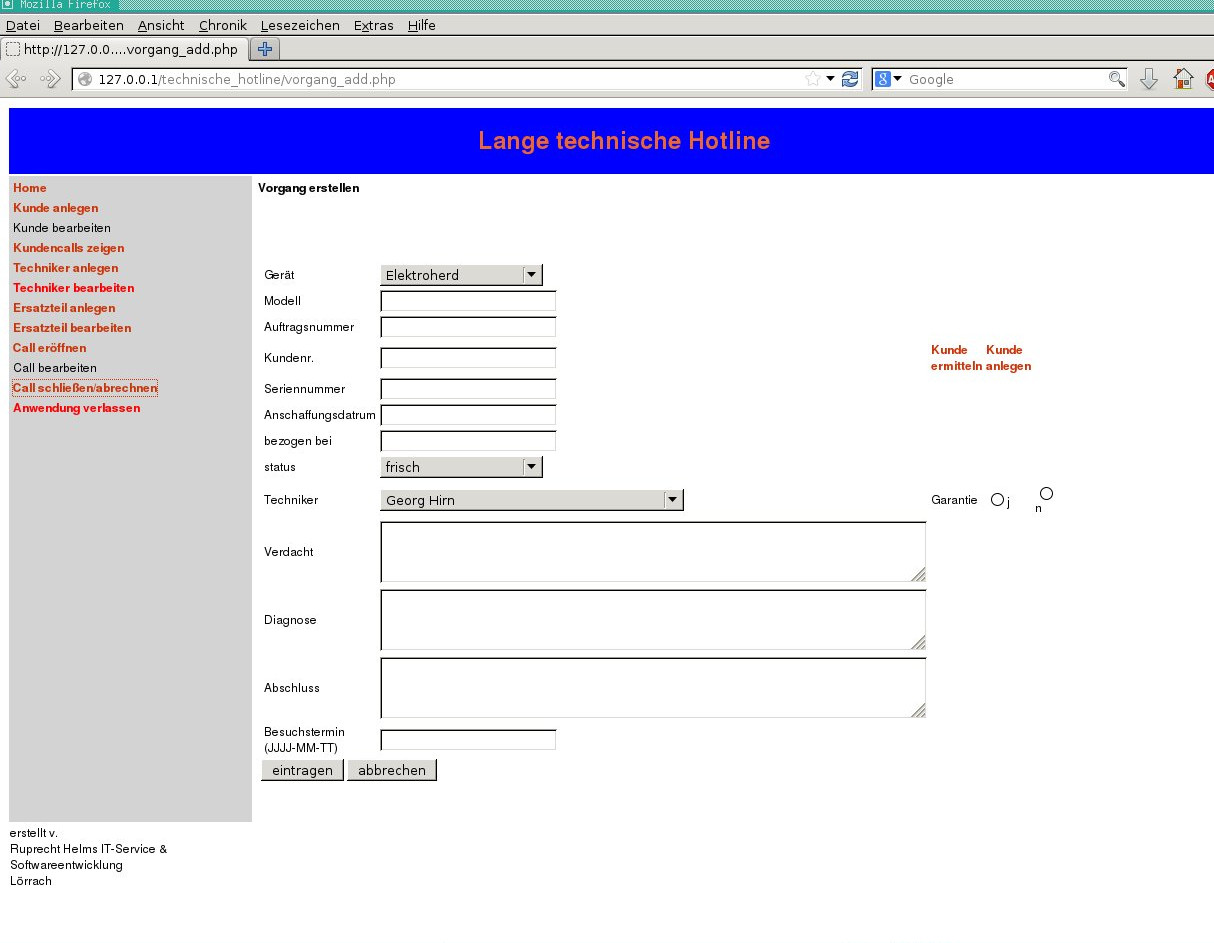Bookmark this page with the star icon
Viewport: 1214px width, 943px height.
click(x=813, y=79)
